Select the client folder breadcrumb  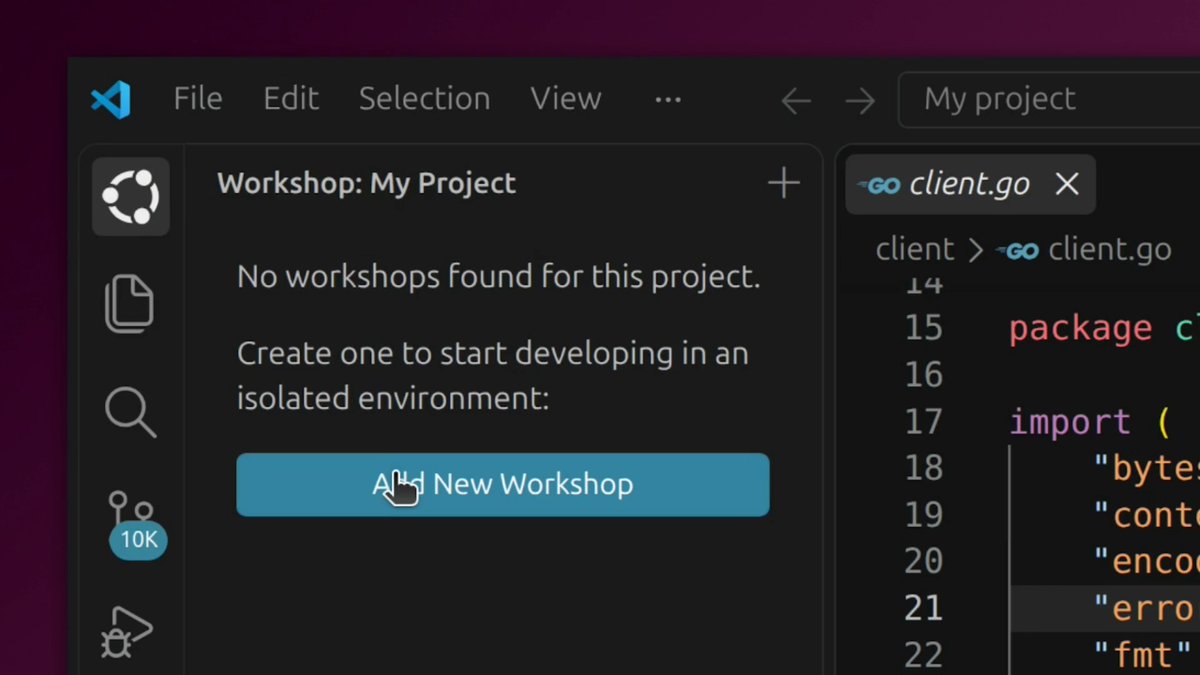tap(915, 249)
